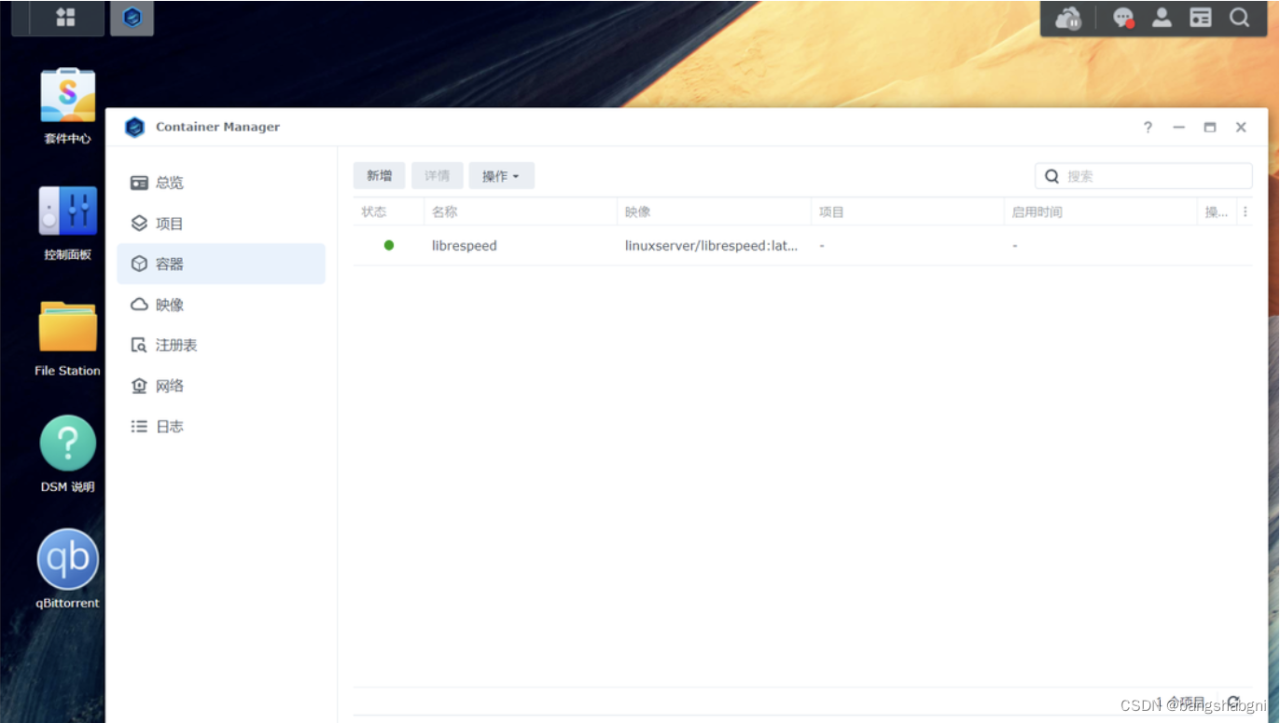Open user account options icon
The width and height of the screenshot is (1280, 723).
[1161, 17]
